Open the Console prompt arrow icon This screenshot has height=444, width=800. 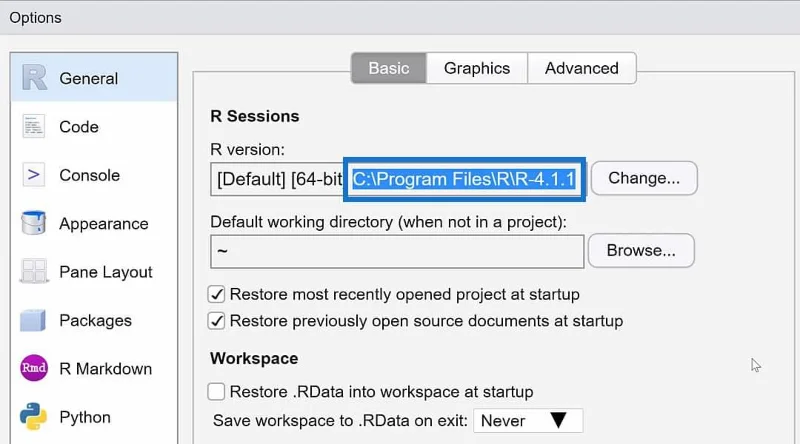34,175
